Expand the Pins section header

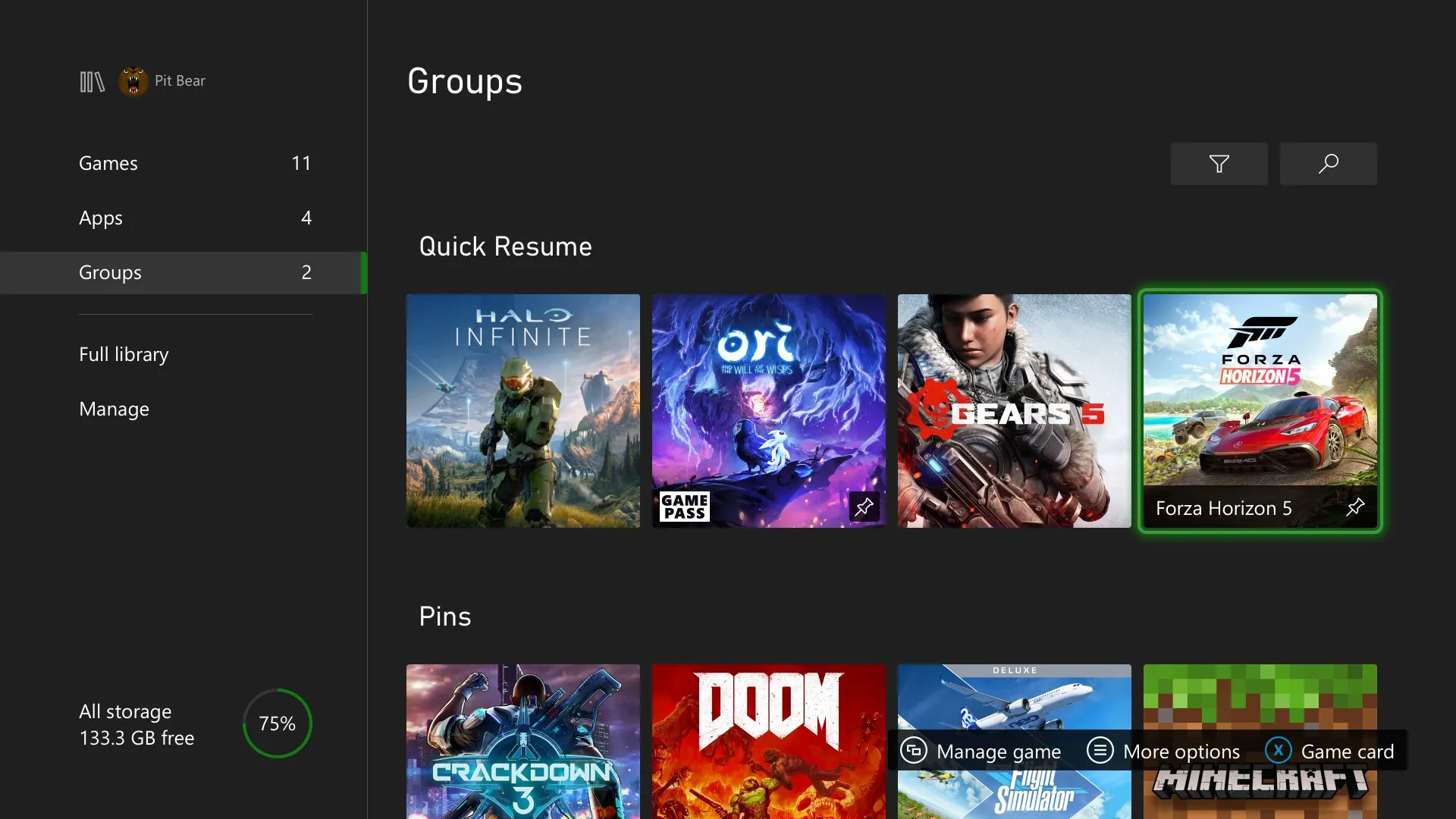click(x=445, y=616)
